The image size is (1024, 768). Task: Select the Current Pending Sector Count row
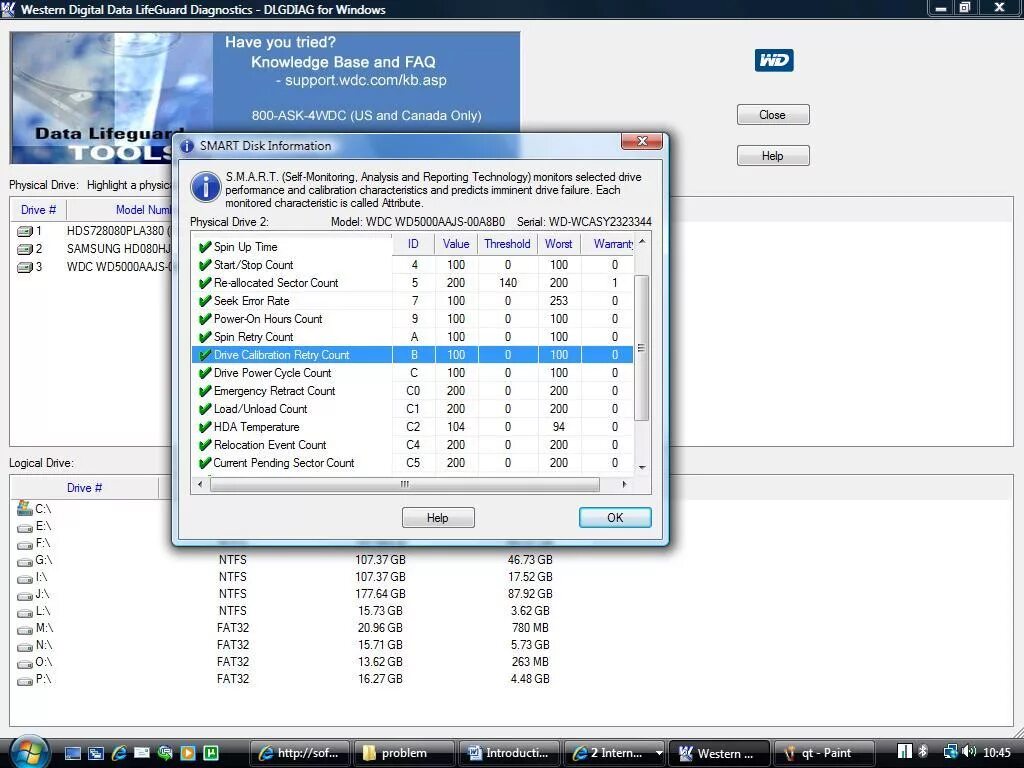[413, 463]
